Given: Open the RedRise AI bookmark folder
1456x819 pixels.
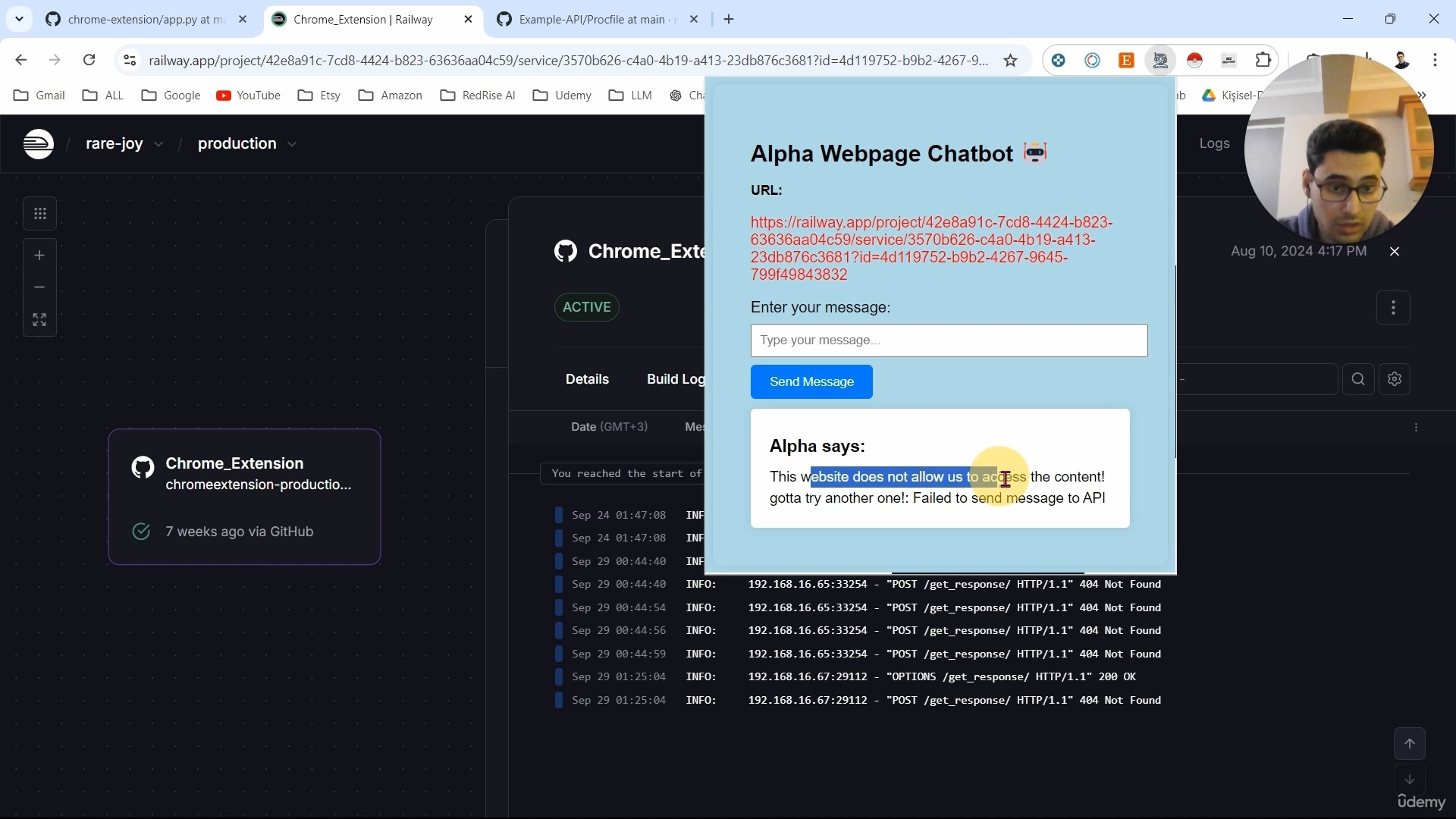Looking at the screenshot, I should click(x=478, y=96).
